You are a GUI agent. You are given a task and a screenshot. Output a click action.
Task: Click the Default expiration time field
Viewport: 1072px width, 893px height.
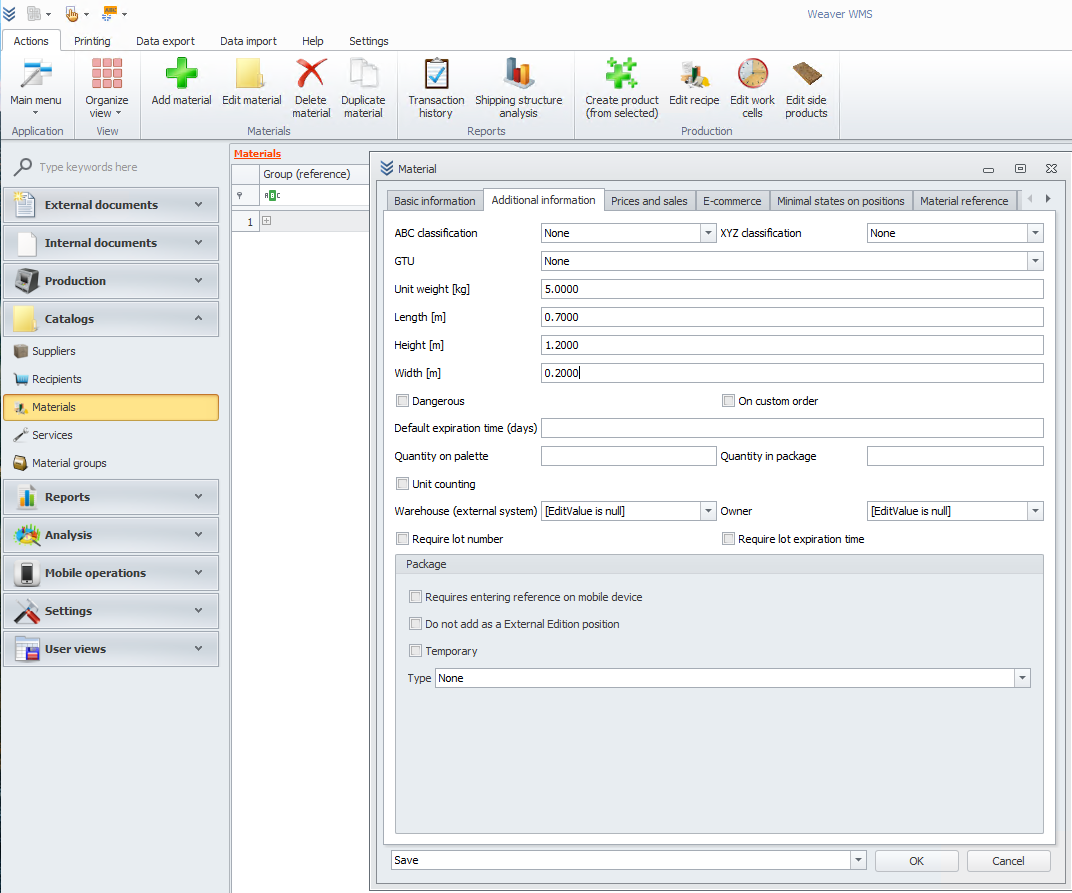tap(792, 428)
